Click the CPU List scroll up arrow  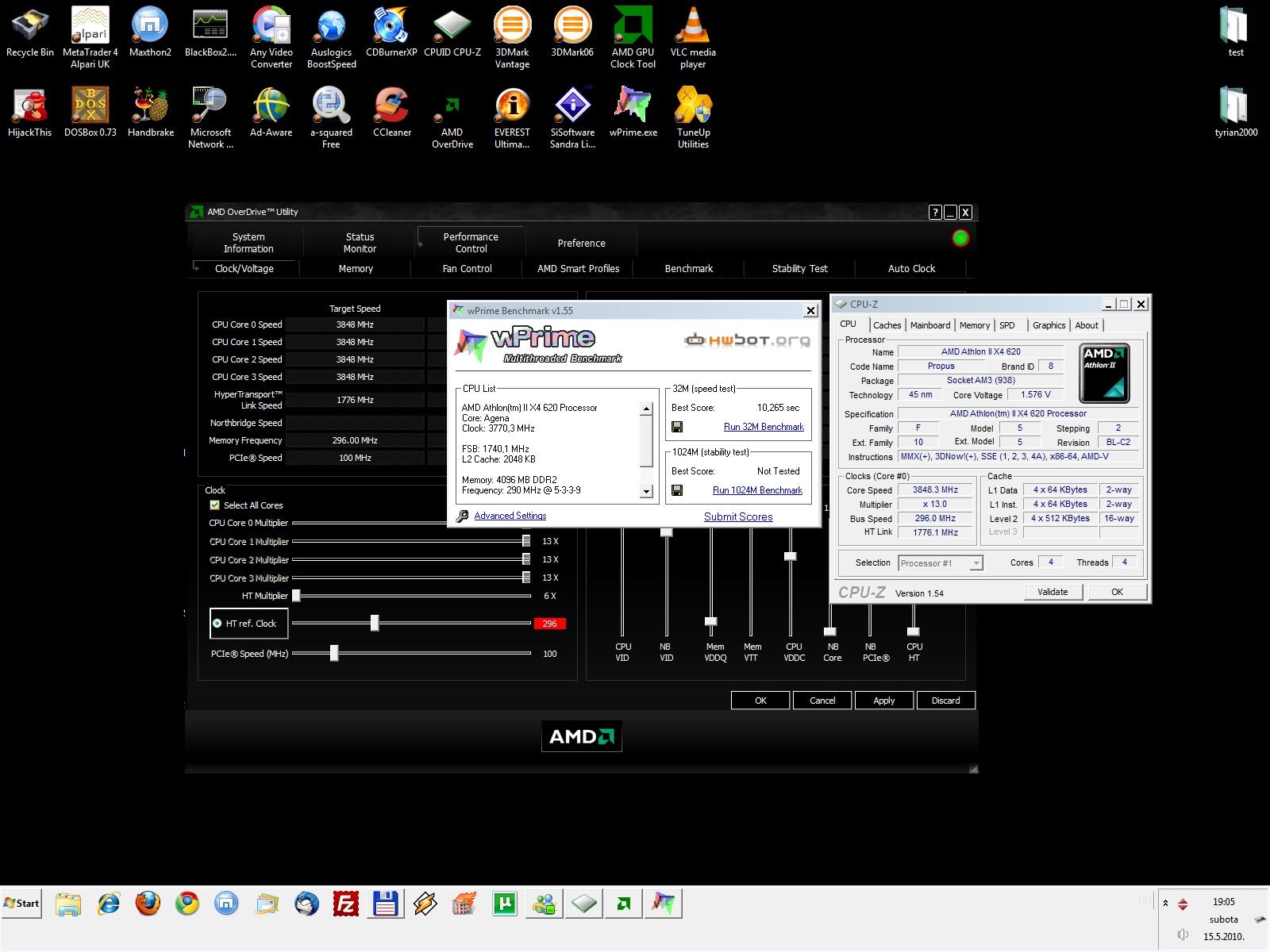coord(646,409)
